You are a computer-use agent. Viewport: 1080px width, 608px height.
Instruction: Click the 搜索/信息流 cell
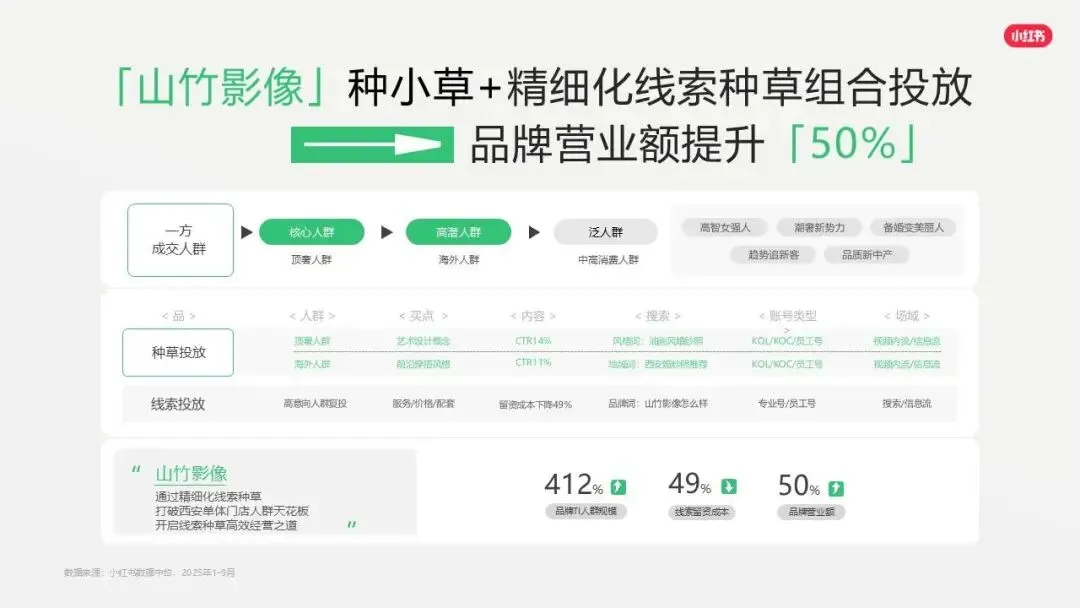tap(906, 403)
